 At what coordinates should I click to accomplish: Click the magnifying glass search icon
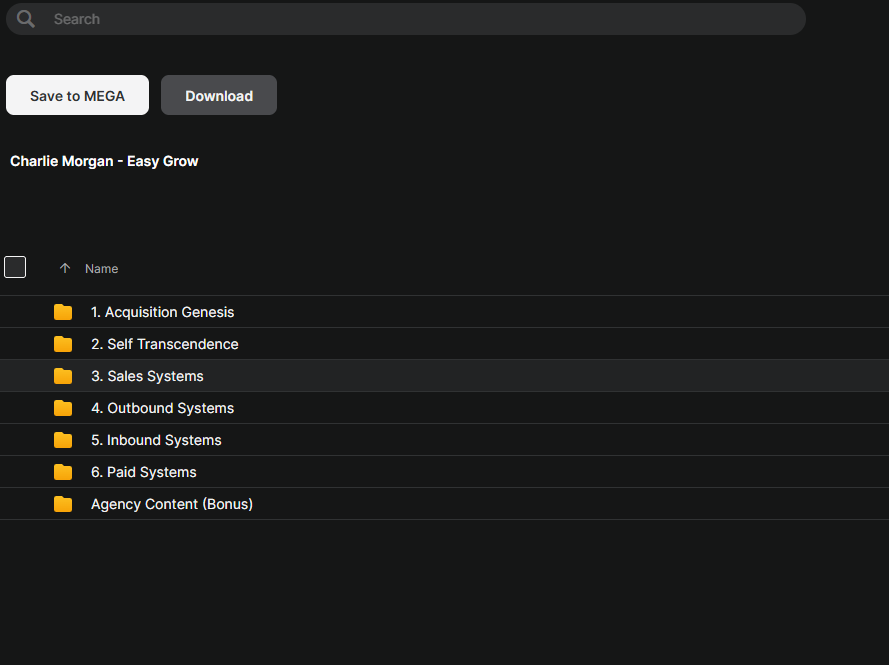[26, 19]
